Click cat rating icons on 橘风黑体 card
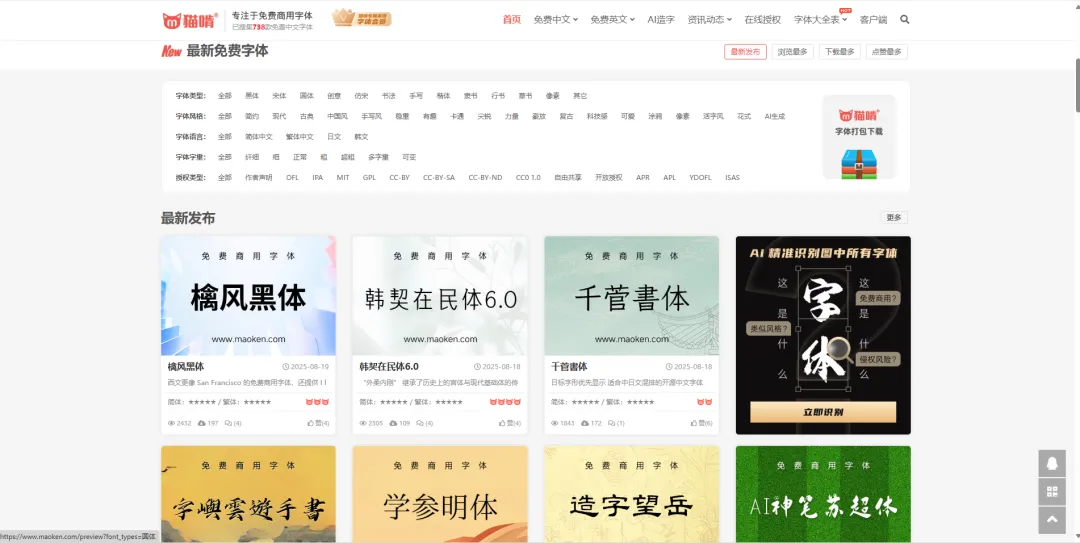 tap(318, 402)
